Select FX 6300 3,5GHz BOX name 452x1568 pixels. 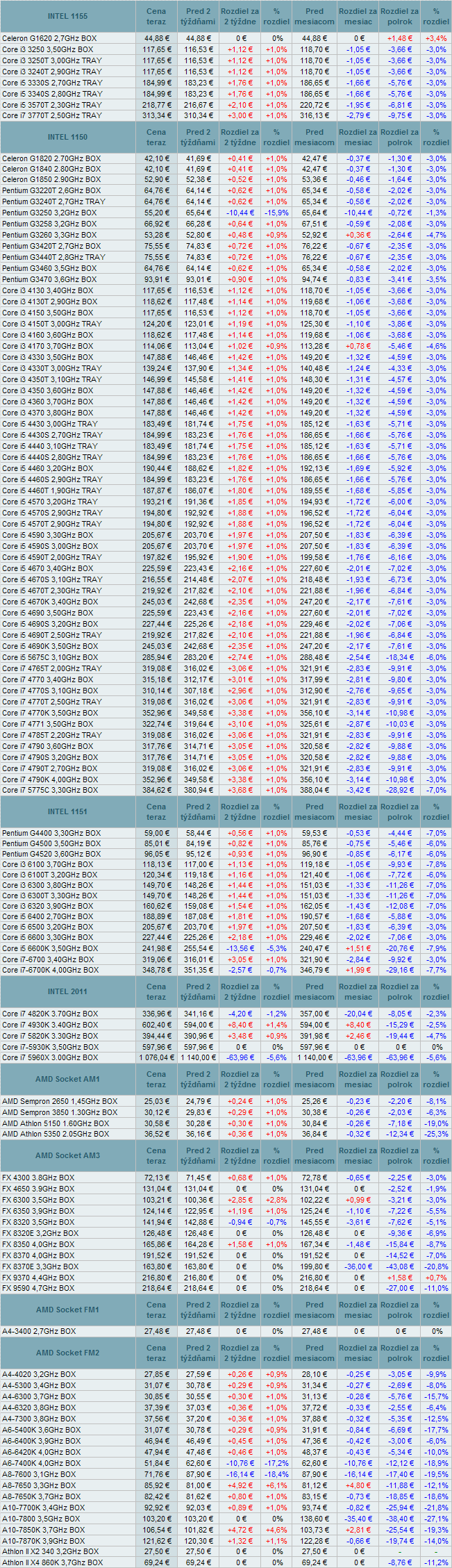point(38,1200)
